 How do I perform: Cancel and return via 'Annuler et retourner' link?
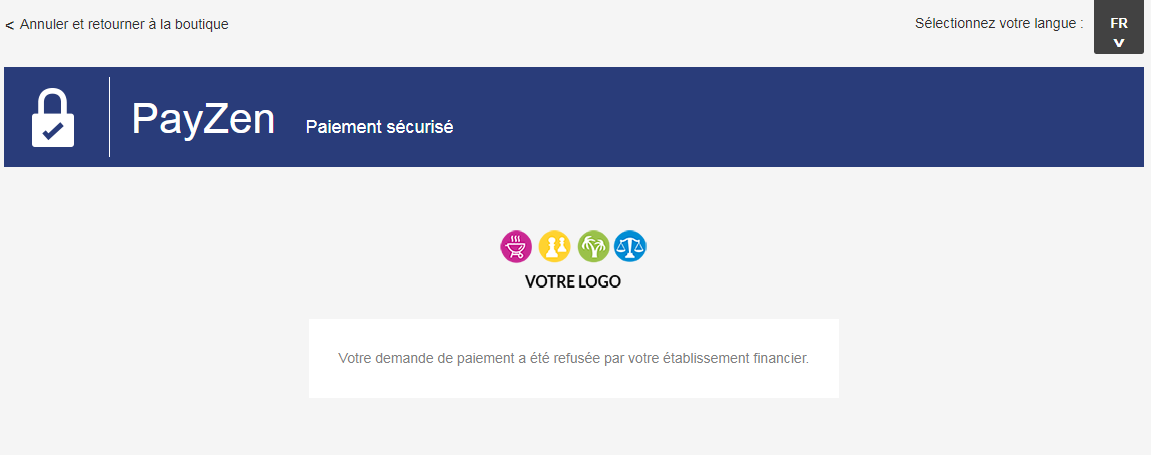(x=124, y=24)
